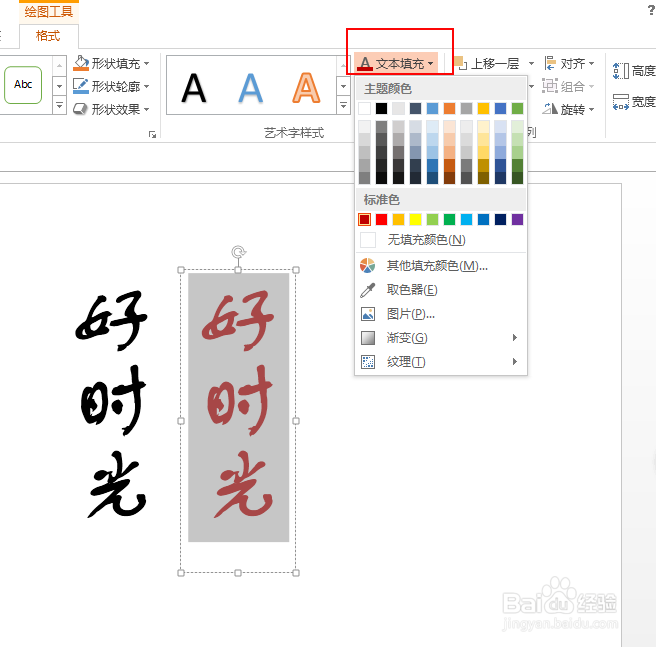Expand the WordArt styles gallery More arrow
Image resolution: width=656 pixels, height=647 pixels.
(343, 105)
